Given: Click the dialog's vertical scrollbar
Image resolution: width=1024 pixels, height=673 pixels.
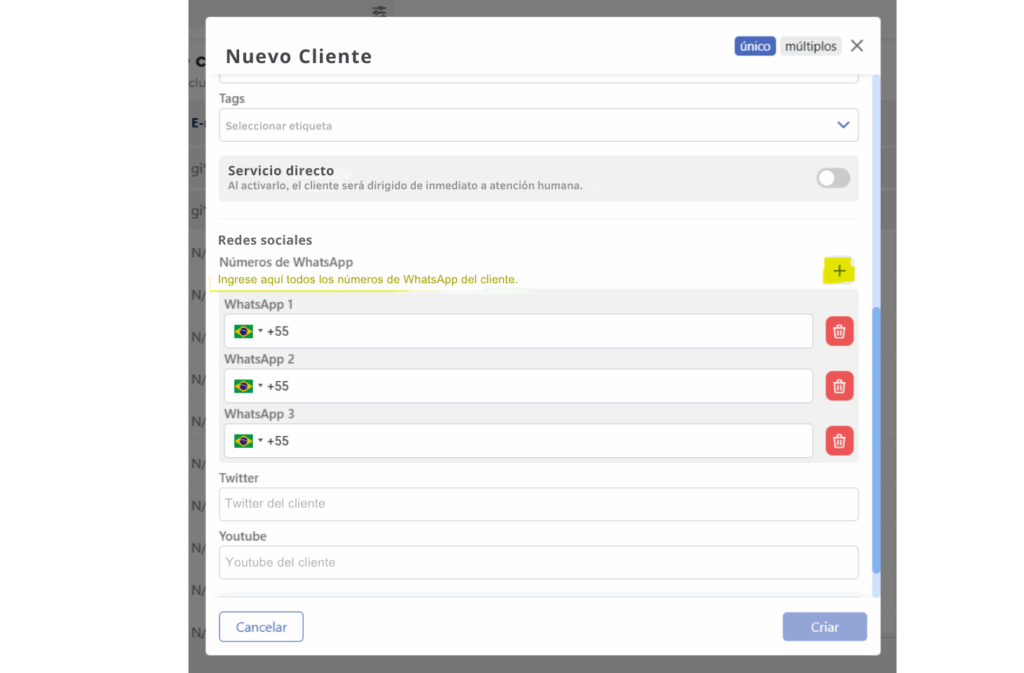Looking at the screenshot, I should [x=877, y=440].
